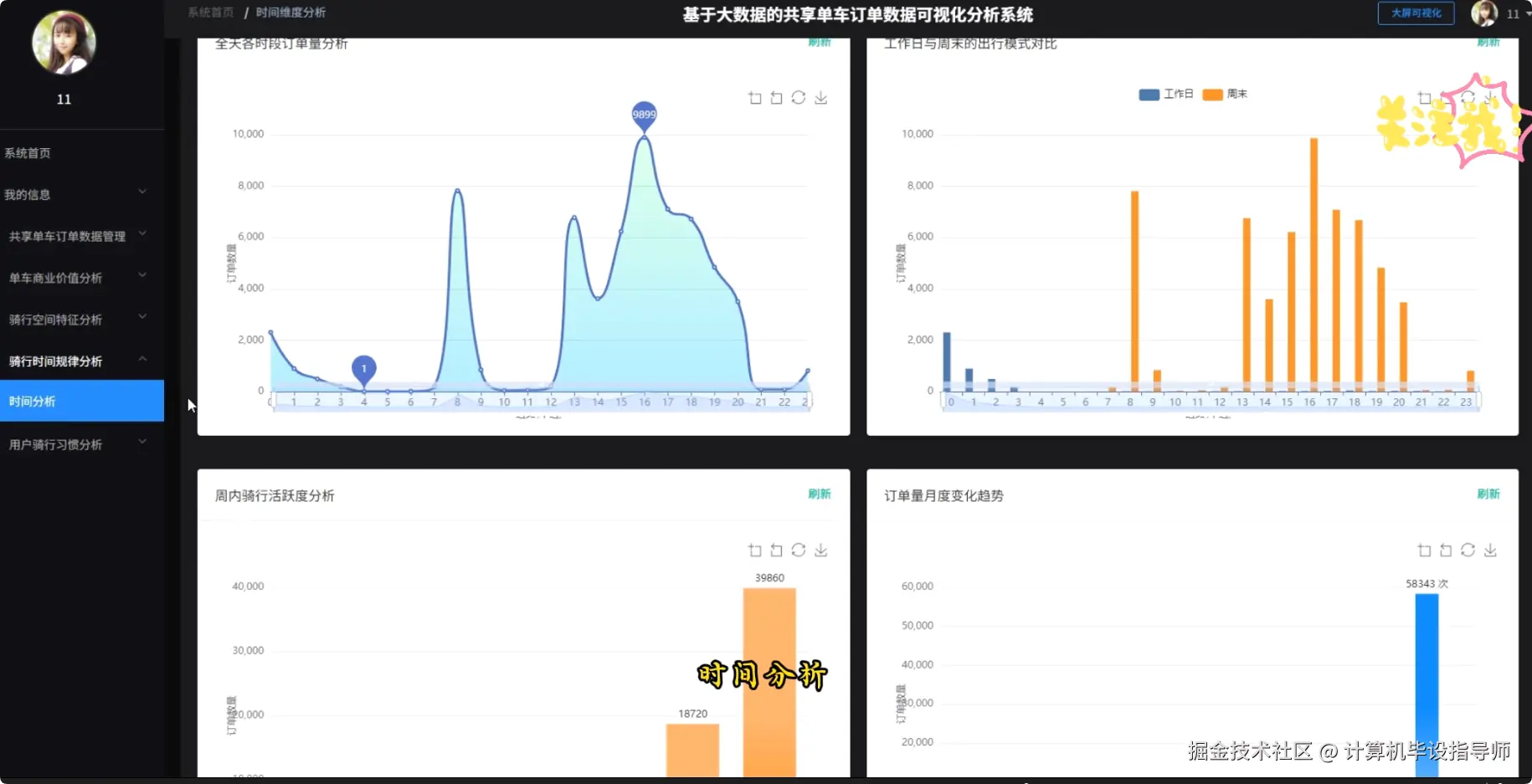Expand the 我的信息 menu

click(82, 194)
